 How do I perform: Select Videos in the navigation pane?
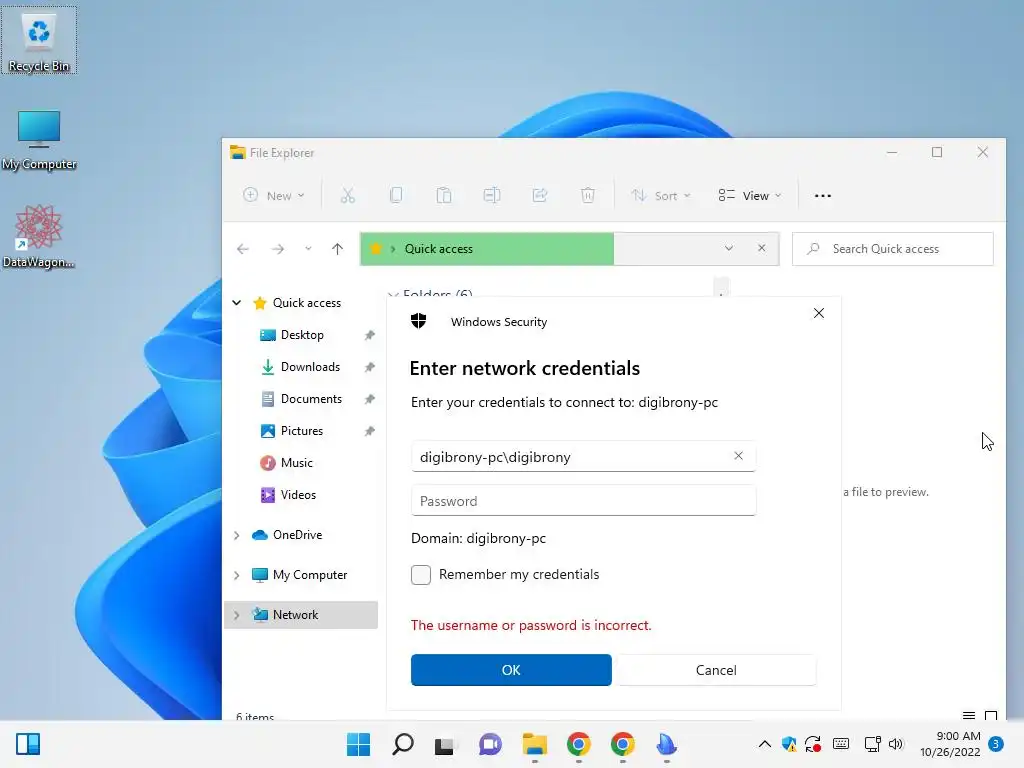pyautogui.click(x=298, y=495)
